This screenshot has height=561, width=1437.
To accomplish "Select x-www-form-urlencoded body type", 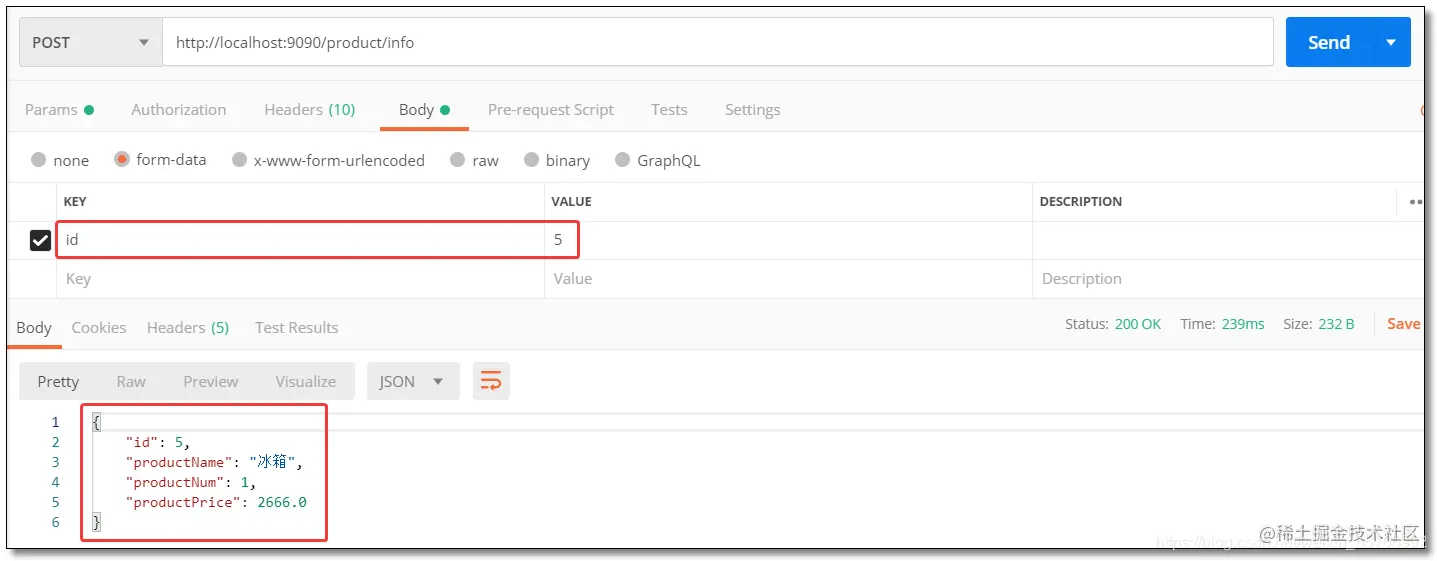I will [329, 160].
